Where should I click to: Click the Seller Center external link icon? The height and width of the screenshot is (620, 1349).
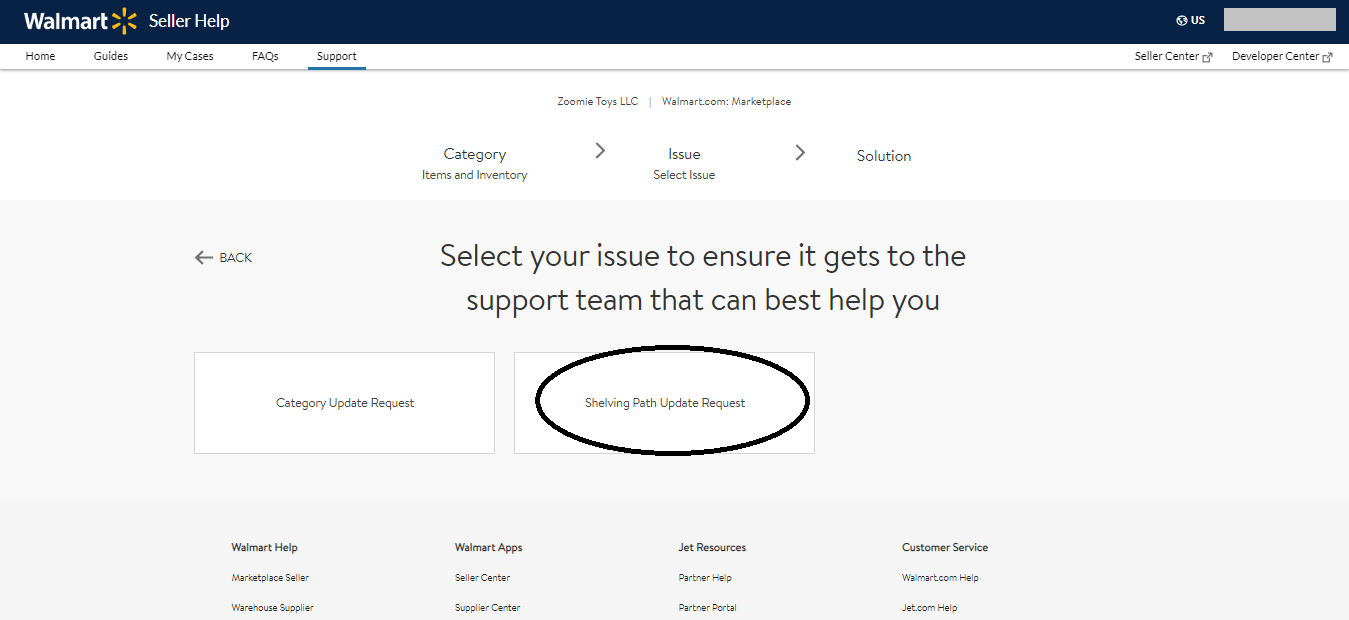coord(1207,57)
